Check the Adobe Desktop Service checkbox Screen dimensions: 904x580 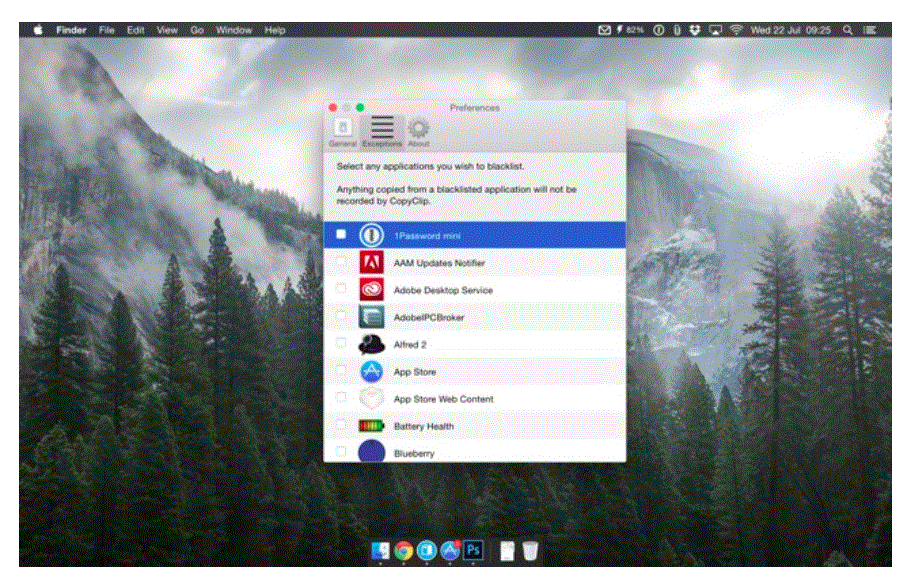click(341, 288)
